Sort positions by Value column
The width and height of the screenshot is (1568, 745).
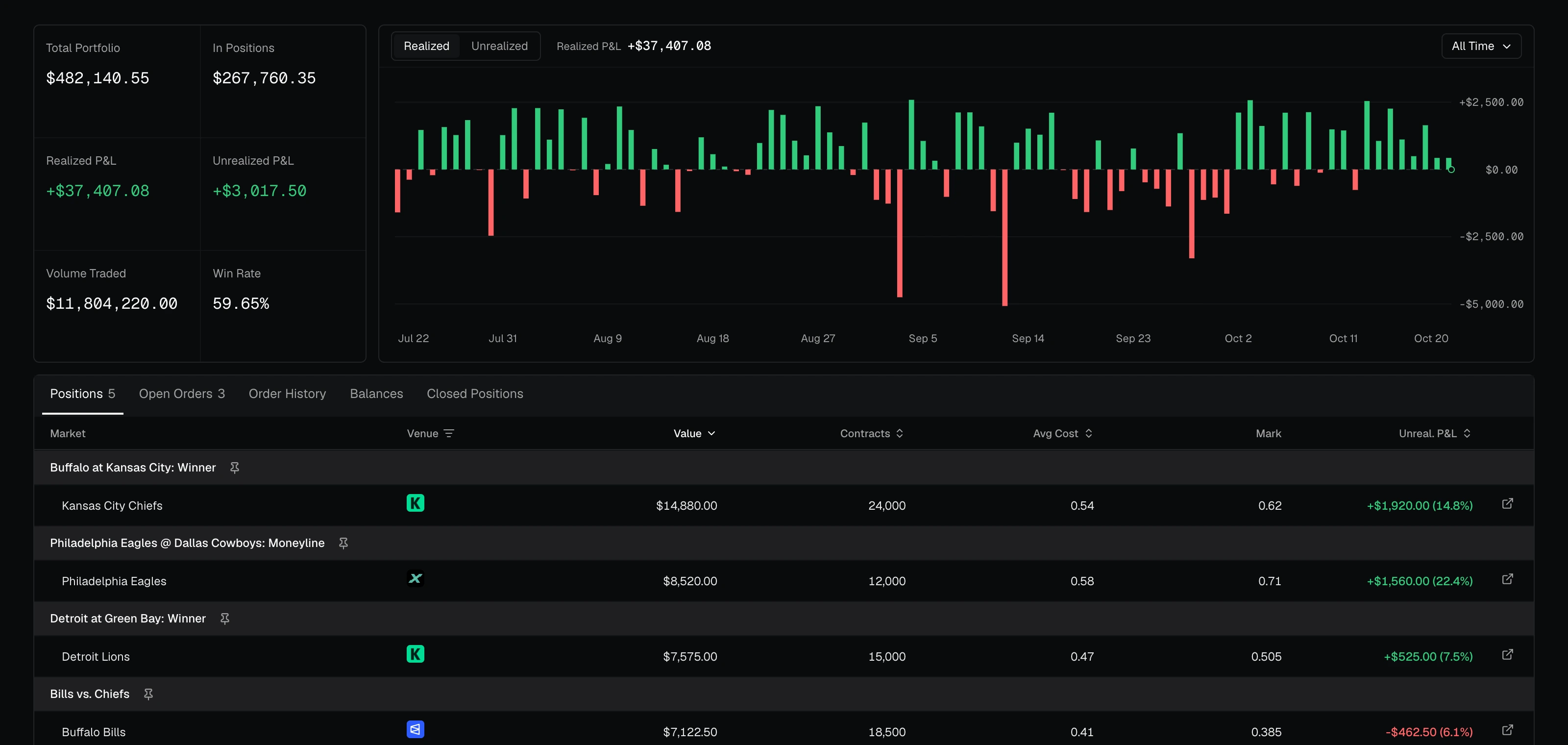pyautogui.click(x=694, y=433)
